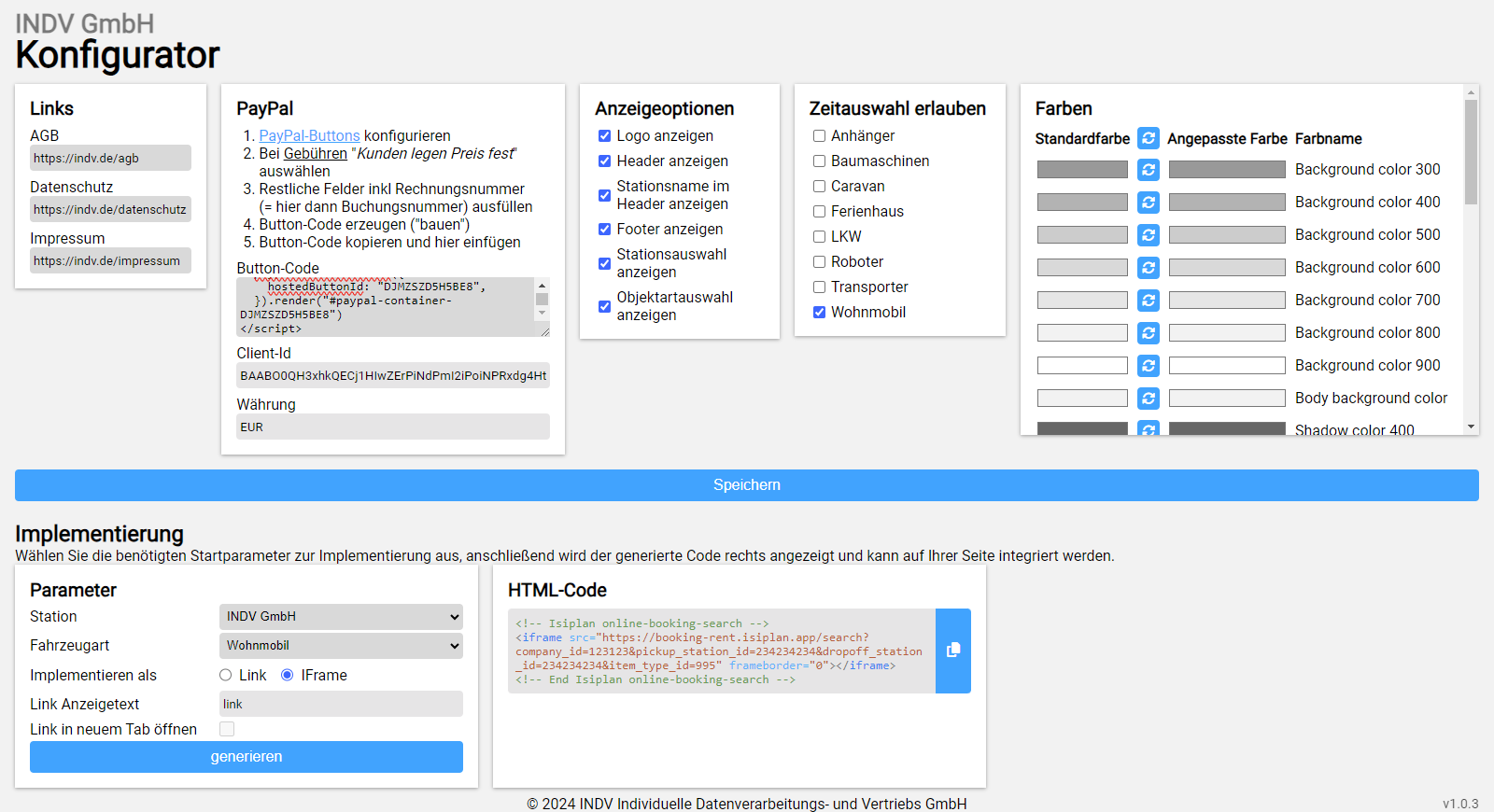Click the version label v1.0.3

click(1460, 804)
